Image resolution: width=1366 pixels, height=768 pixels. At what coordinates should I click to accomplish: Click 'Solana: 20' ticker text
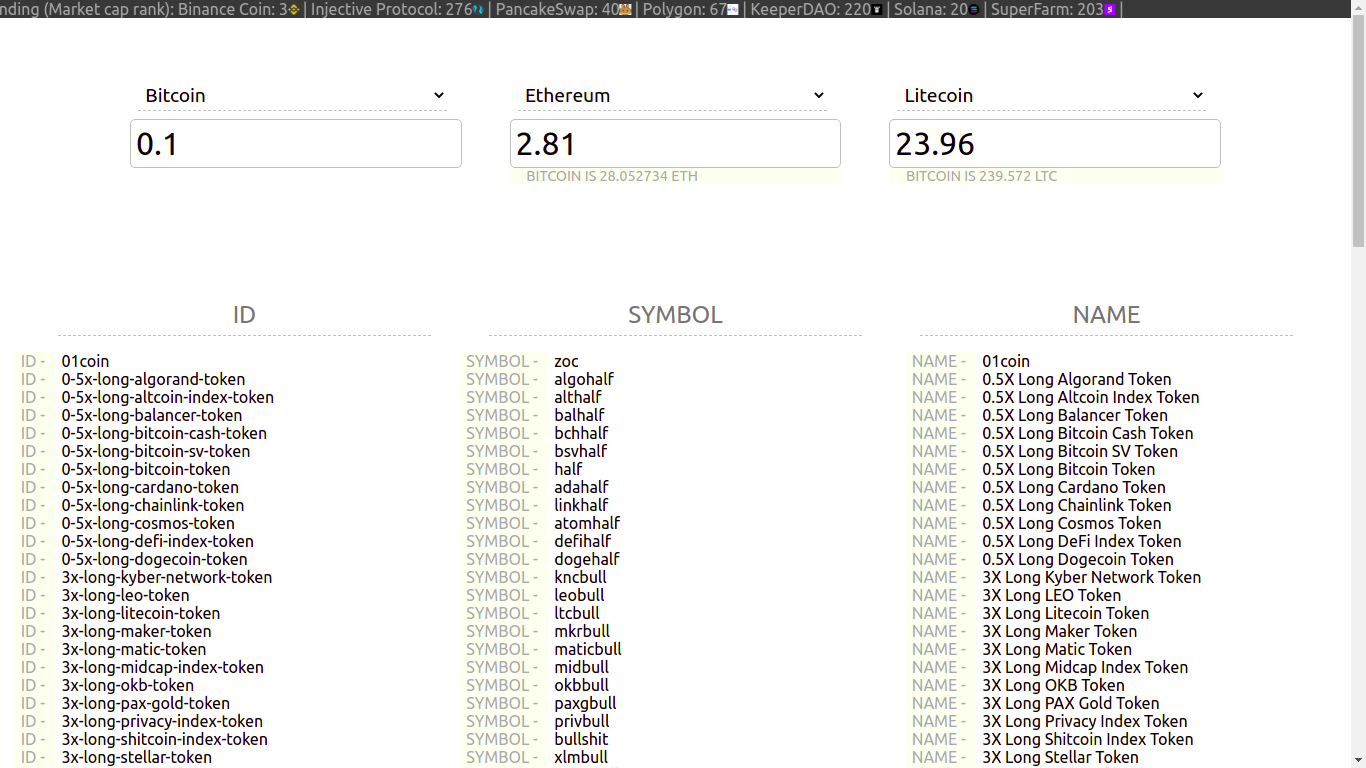[x=930, y=10]
